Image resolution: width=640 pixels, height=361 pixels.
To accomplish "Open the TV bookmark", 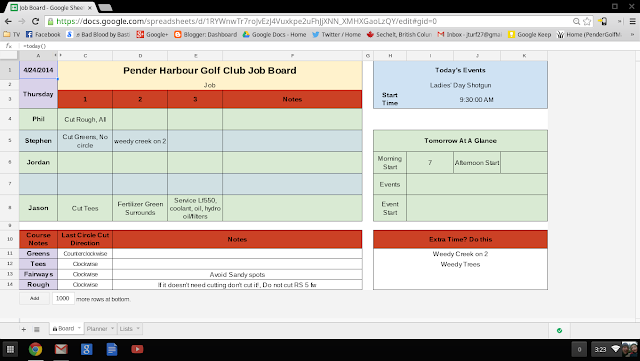I will click(x=11, y=34).
